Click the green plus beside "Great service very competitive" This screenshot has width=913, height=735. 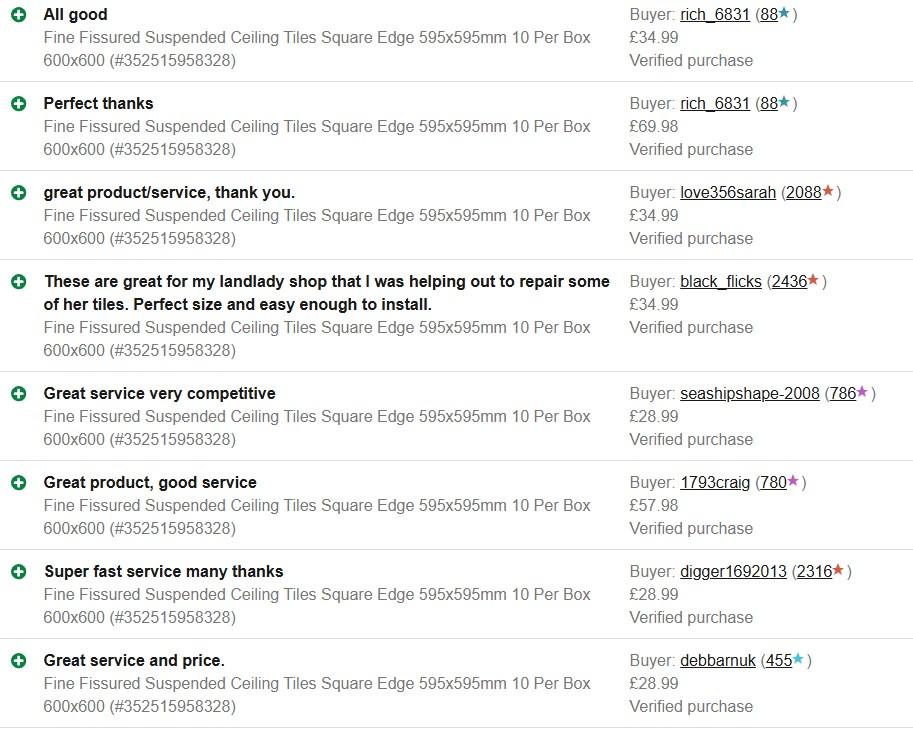point(18,394)
